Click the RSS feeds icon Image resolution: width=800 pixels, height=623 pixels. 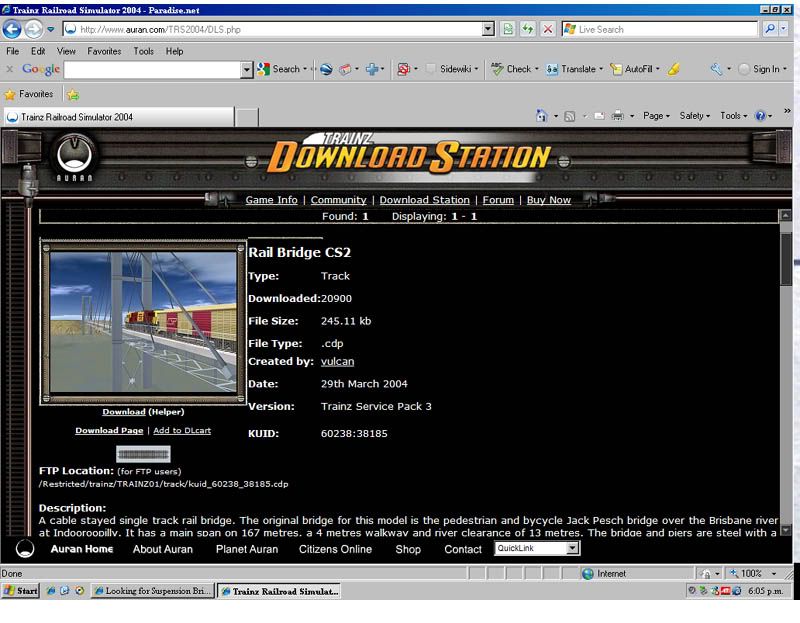(569, 116)
